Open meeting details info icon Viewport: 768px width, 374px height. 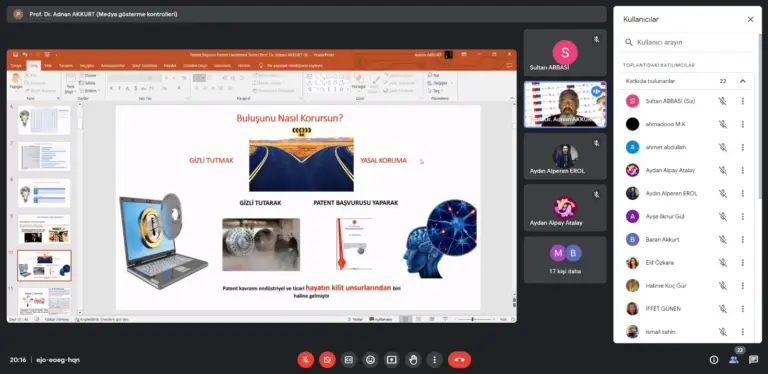click(714, 360)
